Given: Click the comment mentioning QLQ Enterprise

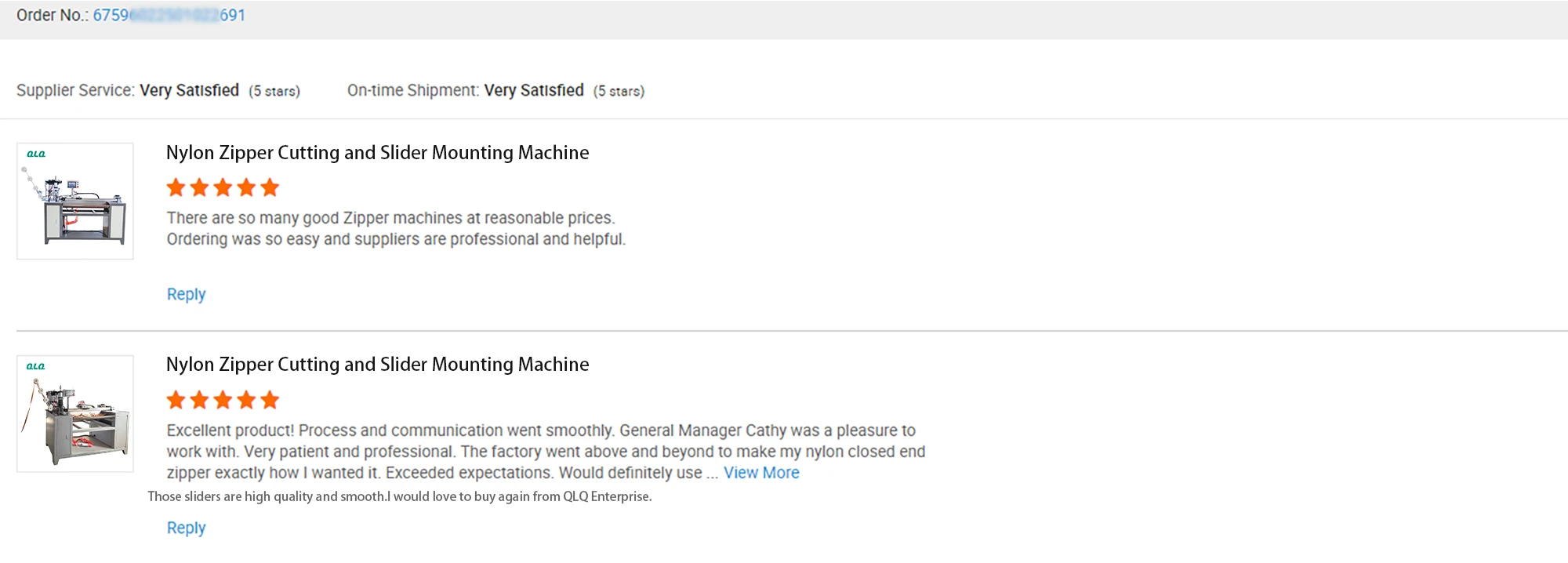Looking at the screenshot, I should pyautogui.click(x=400, y=496).
